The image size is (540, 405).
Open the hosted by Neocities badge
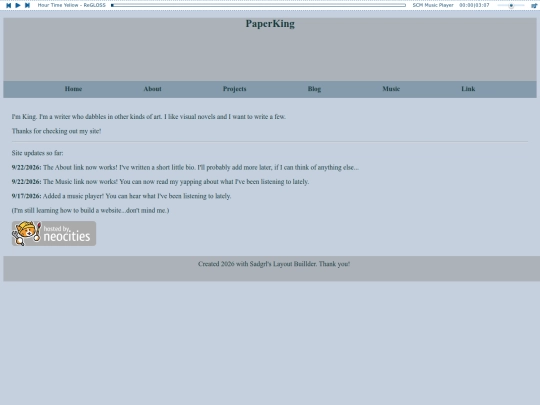tap(54, 233)
